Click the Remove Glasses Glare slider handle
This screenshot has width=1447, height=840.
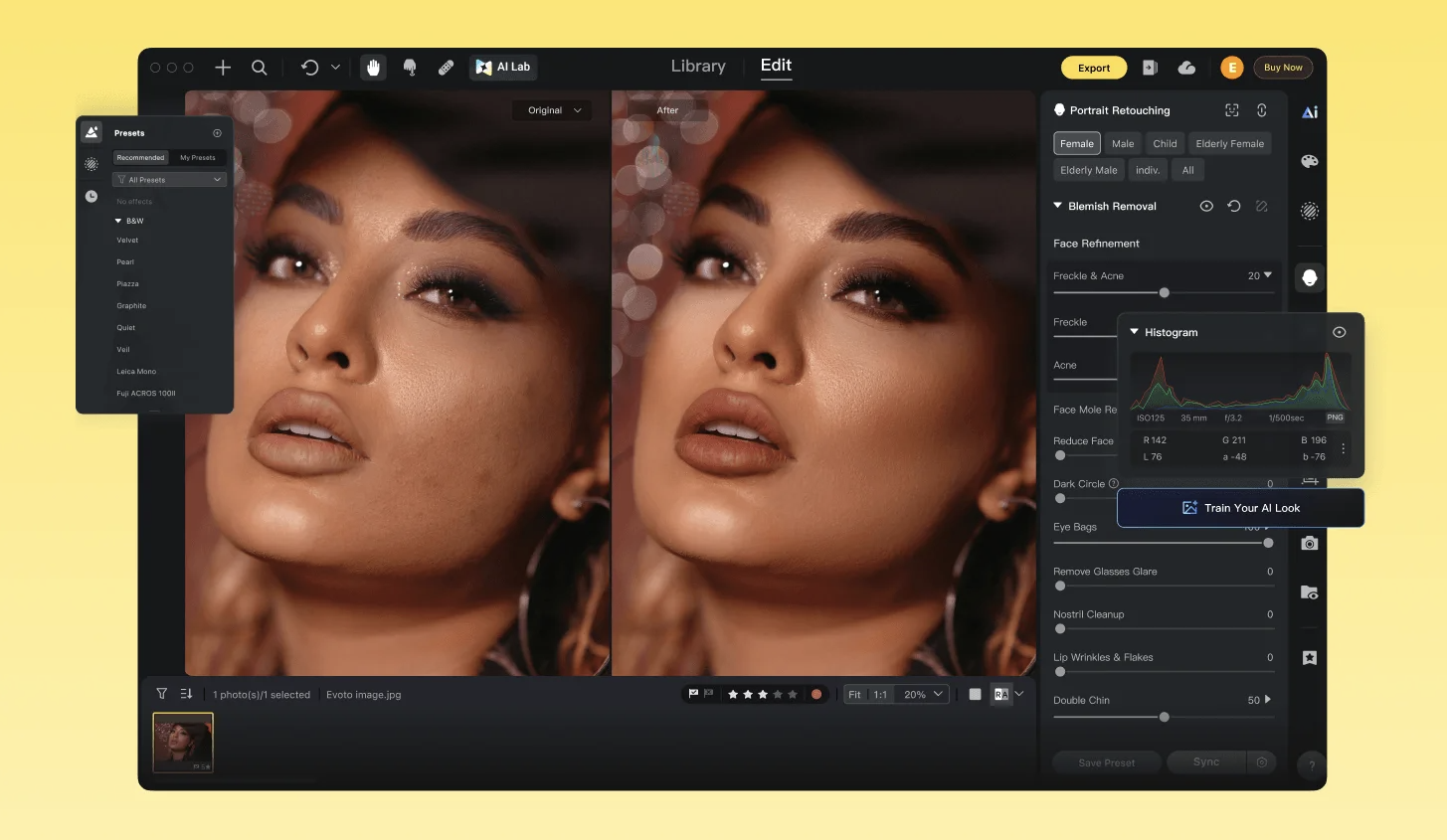tap(1060, 587)
